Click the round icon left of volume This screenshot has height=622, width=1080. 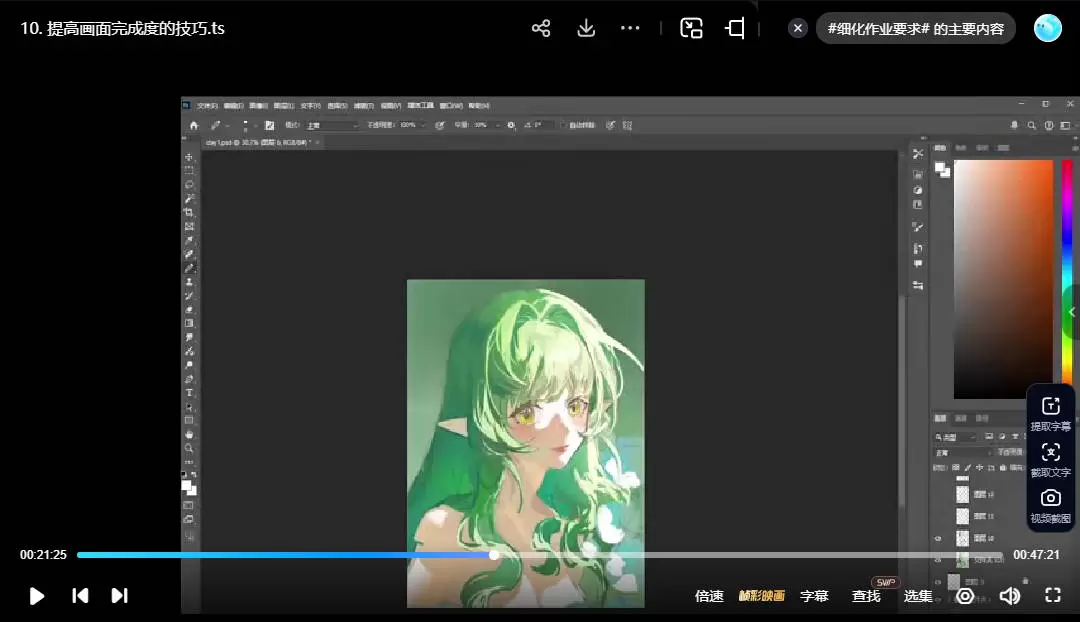(965, 596)
